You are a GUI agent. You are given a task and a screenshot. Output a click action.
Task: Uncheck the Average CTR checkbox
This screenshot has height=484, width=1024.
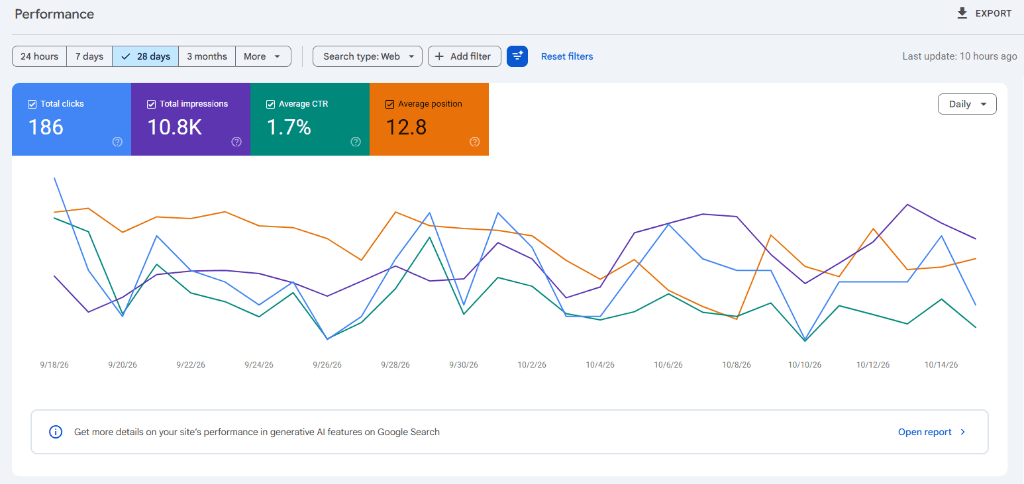tap(270, 104)
